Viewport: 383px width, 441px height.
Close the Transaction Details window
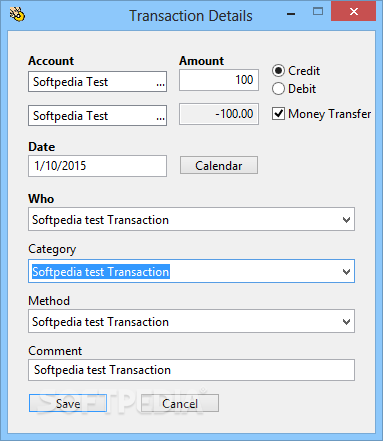(354, 12)
